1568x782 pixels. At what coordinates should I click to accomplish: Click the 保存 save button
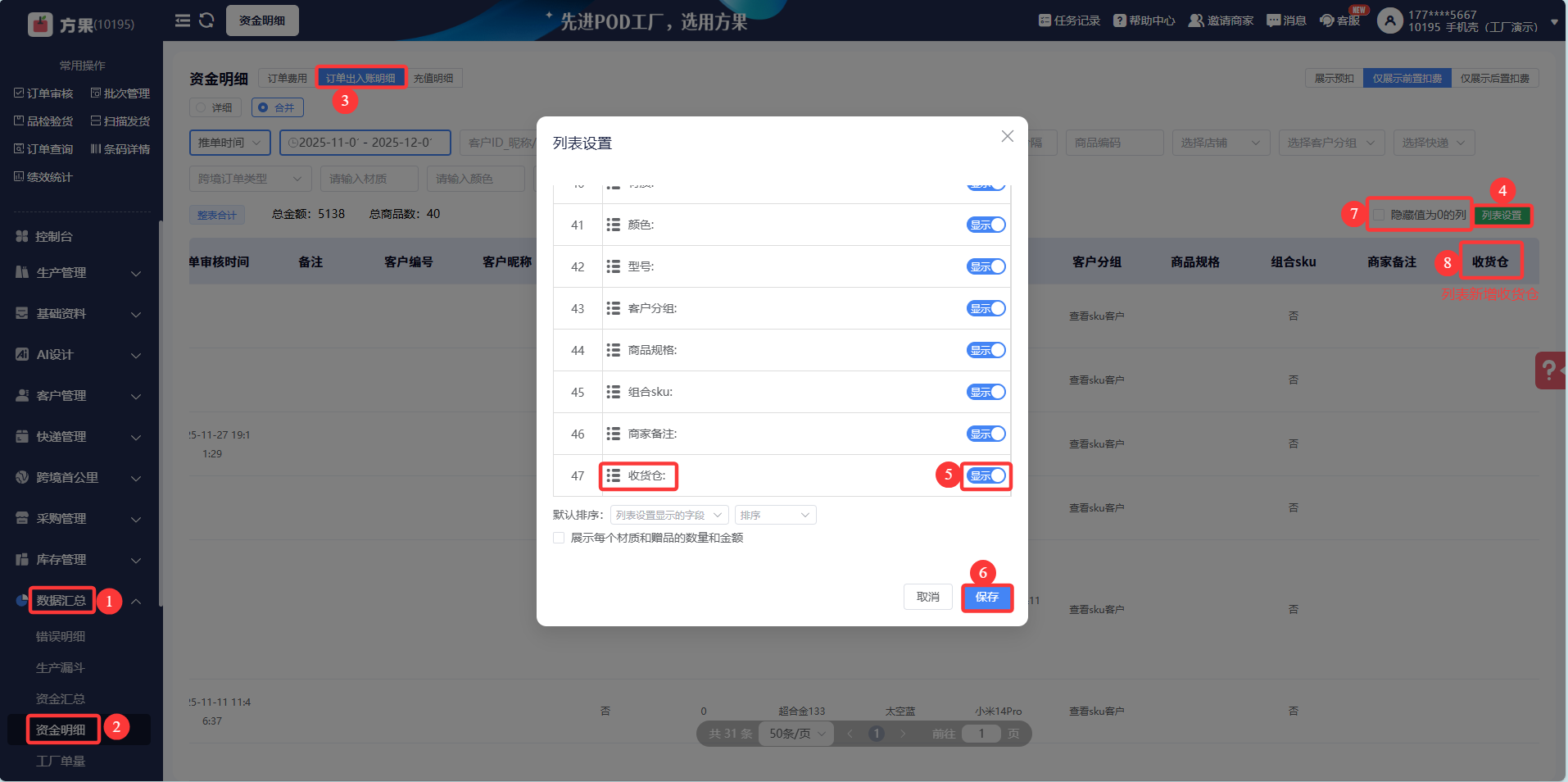pos(987,597)
